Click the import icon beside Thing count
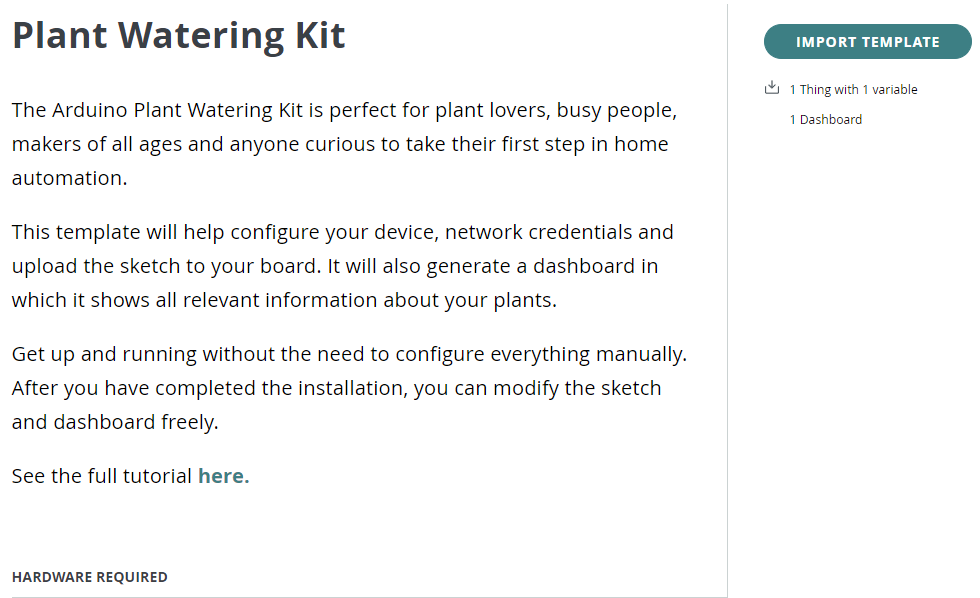 pos(772,88)
